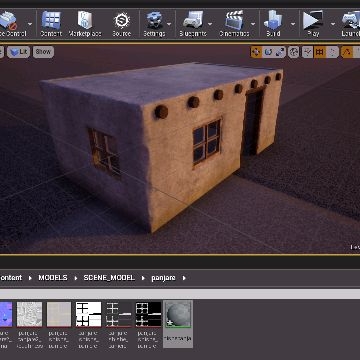Expand the Cinematics dropdown arrow
The image size is (360, 360).
[253, 24]
